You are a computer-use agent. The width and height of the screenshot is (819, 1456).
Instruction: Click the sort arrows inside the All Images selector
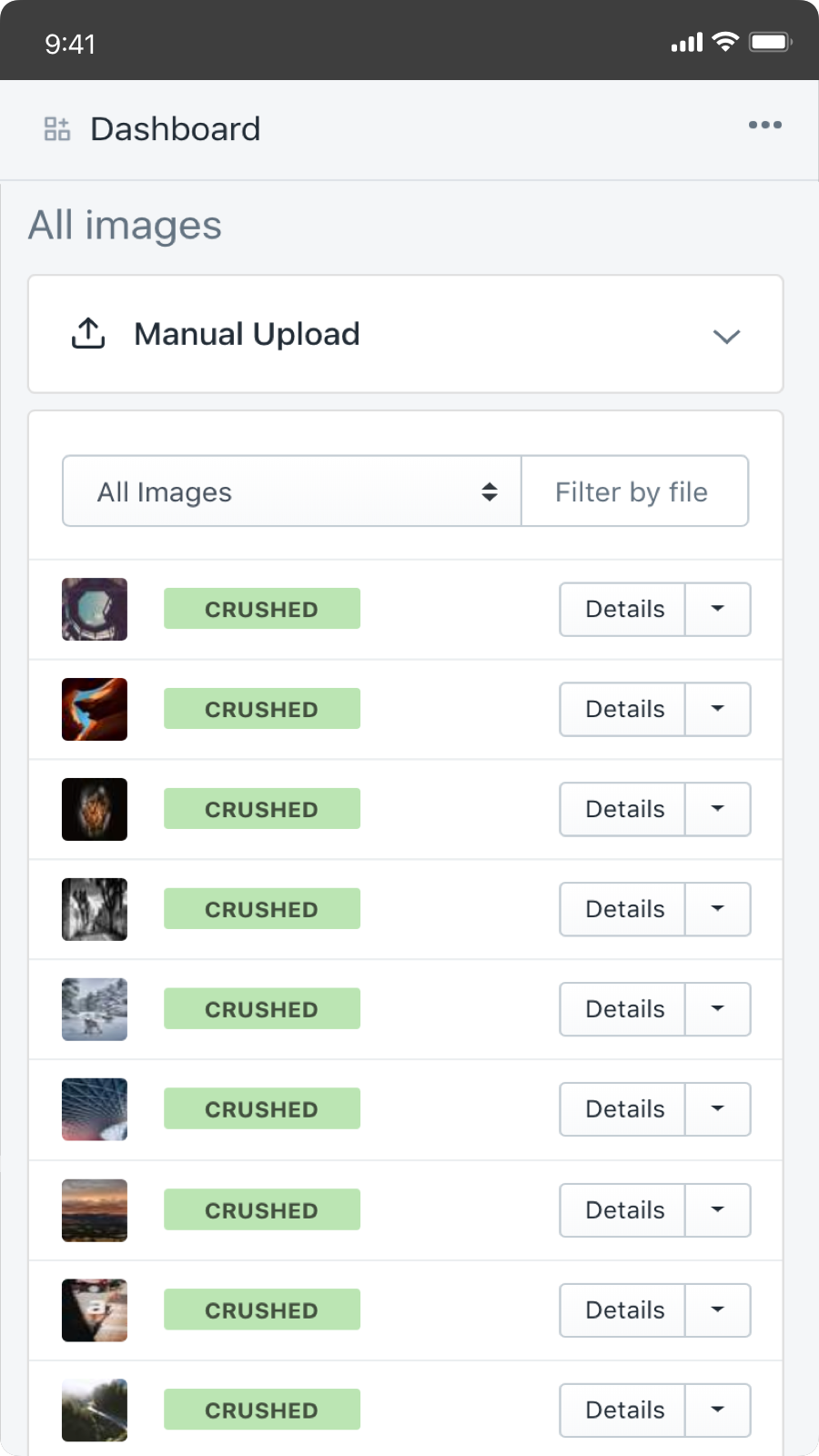[490, 491]
